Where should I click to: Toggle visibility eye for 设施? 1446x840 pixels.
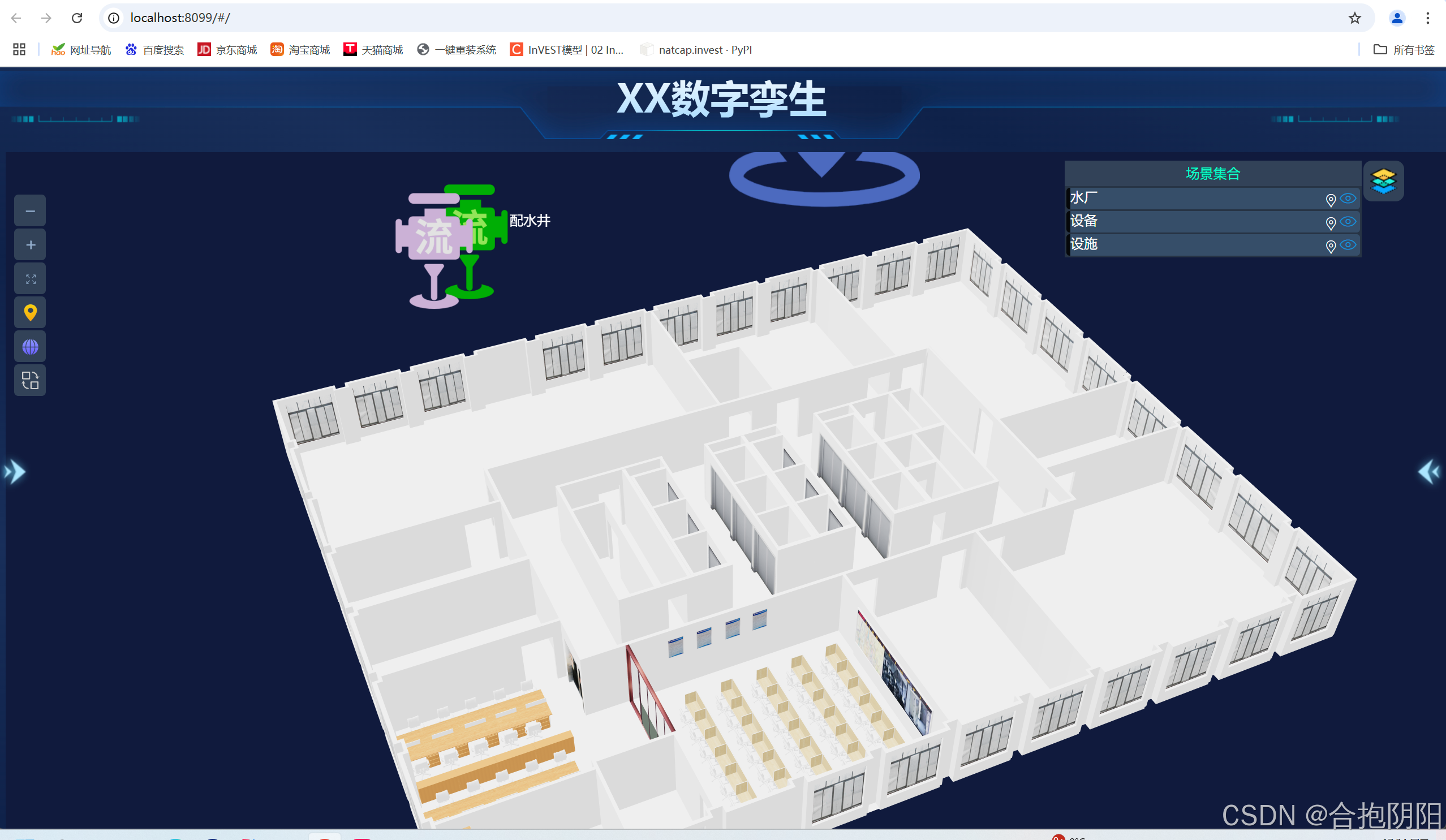coord(1348,245)
